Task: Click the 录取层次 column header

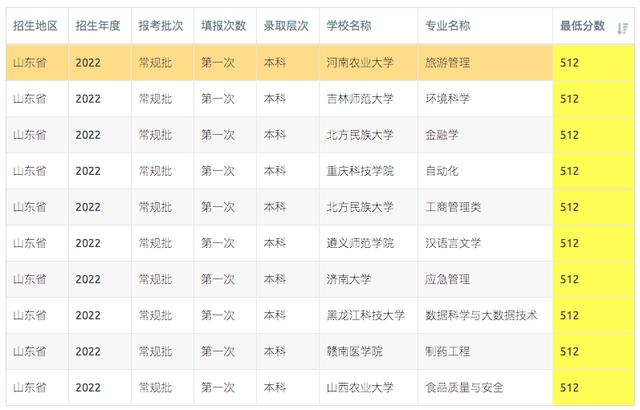Action: pyautogui.click(x=286, y=26)
